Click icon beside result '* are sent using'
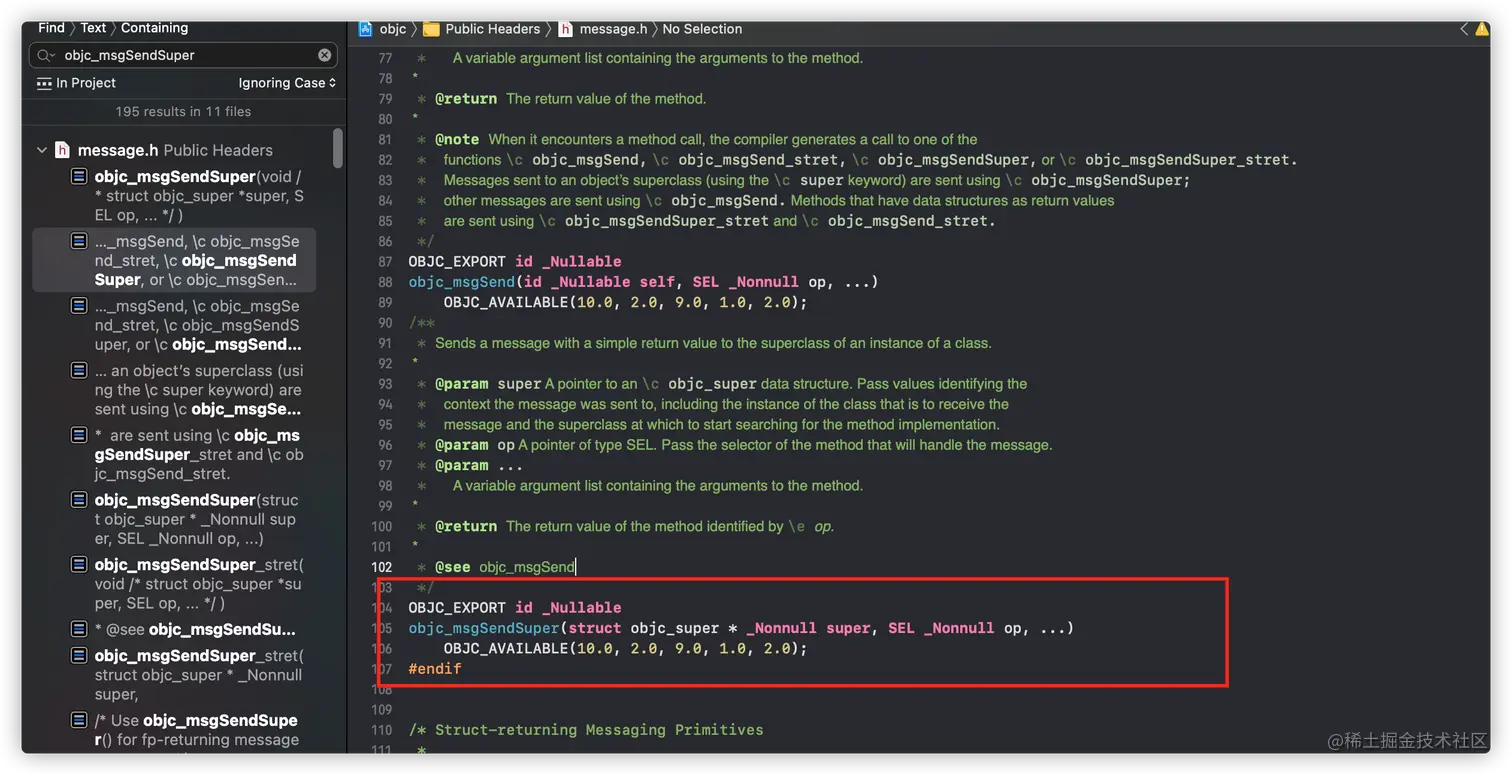The image size is (1512, 775). point(79,436)
